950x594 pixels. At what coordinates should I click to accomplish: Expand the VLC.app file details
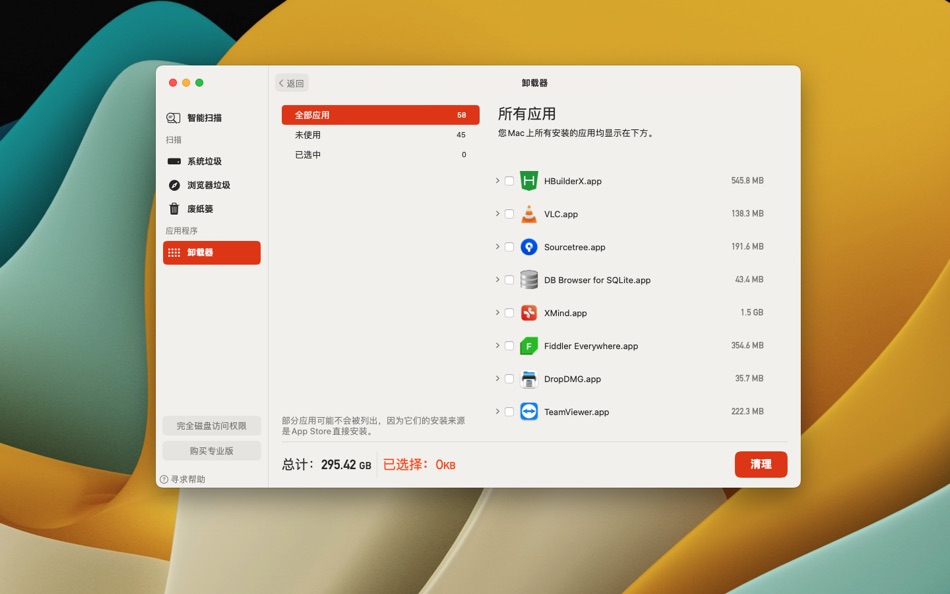tap(497, 213)
